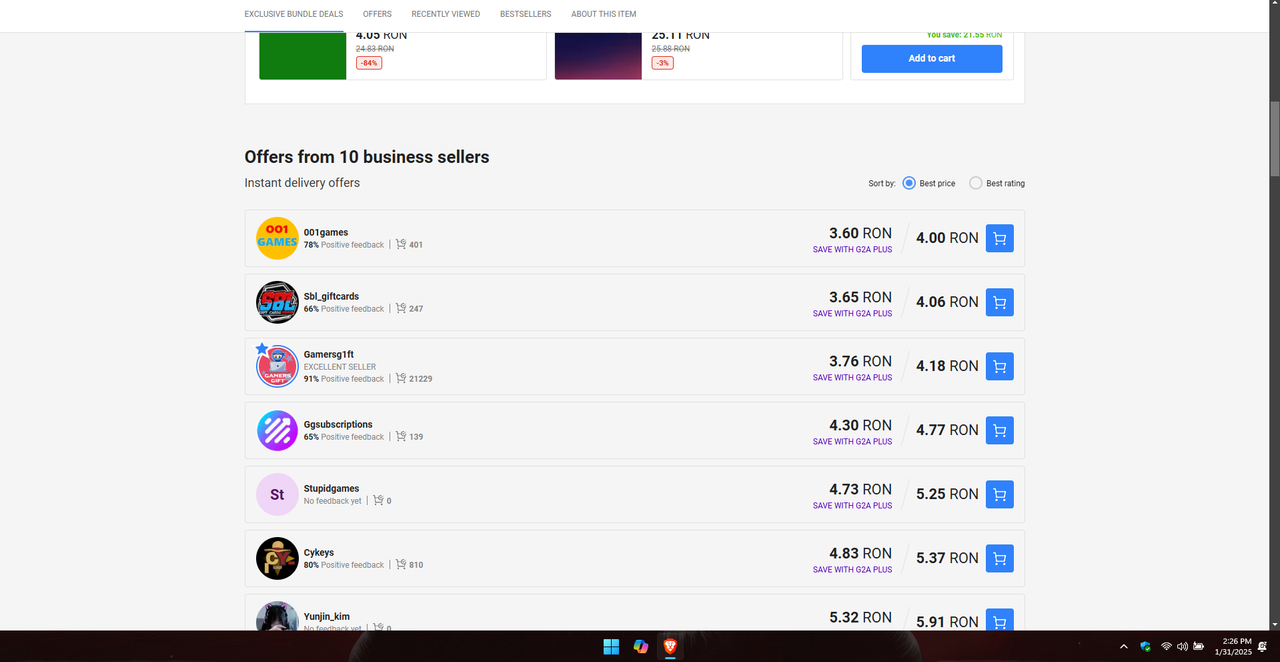Image resolution: width=1280 pixels, height=662 pixels.
Task: Click the 'Instant delivery offers' label
Action: coord(302,183)
